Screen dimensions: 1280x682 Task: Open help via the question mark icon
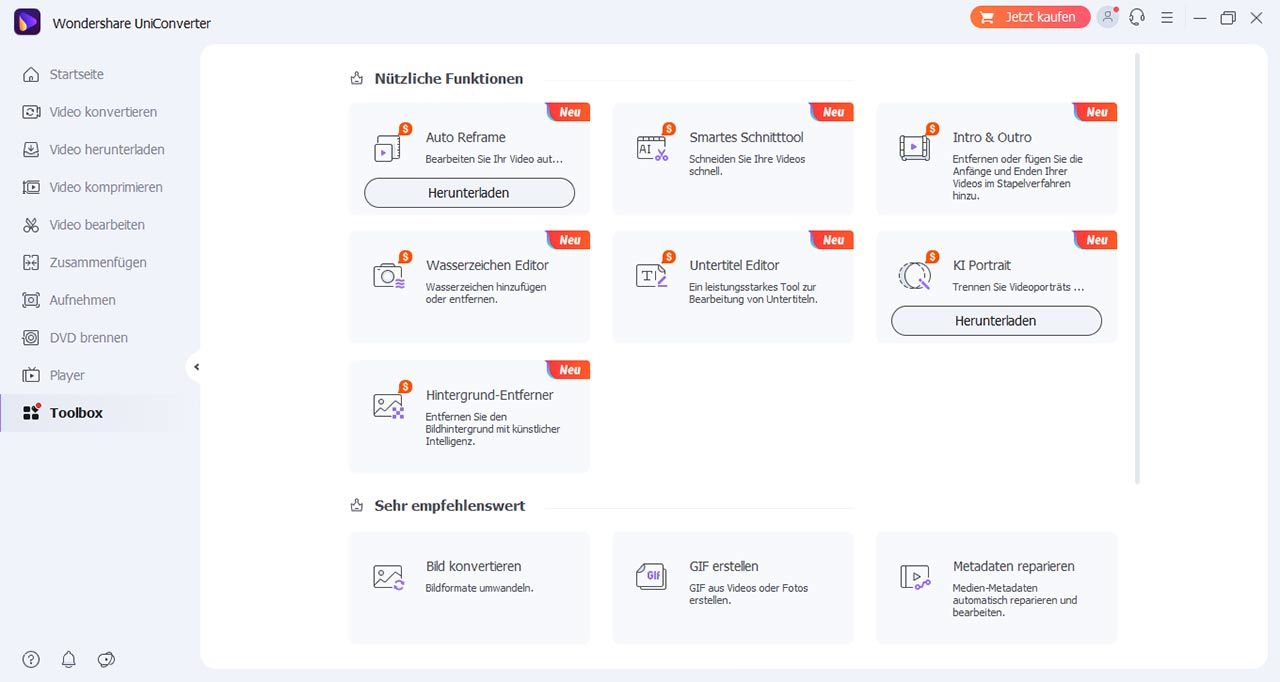(x=31, y=659)
